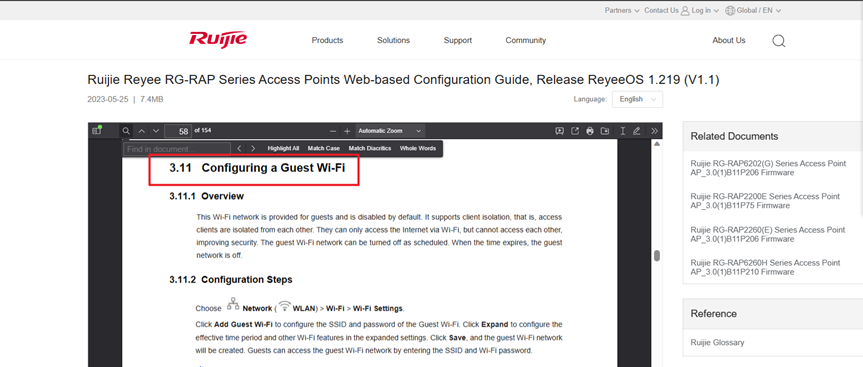Open the Language English dropdown
This screenshot has height=367, width=863.
click(x=637, y=100)
